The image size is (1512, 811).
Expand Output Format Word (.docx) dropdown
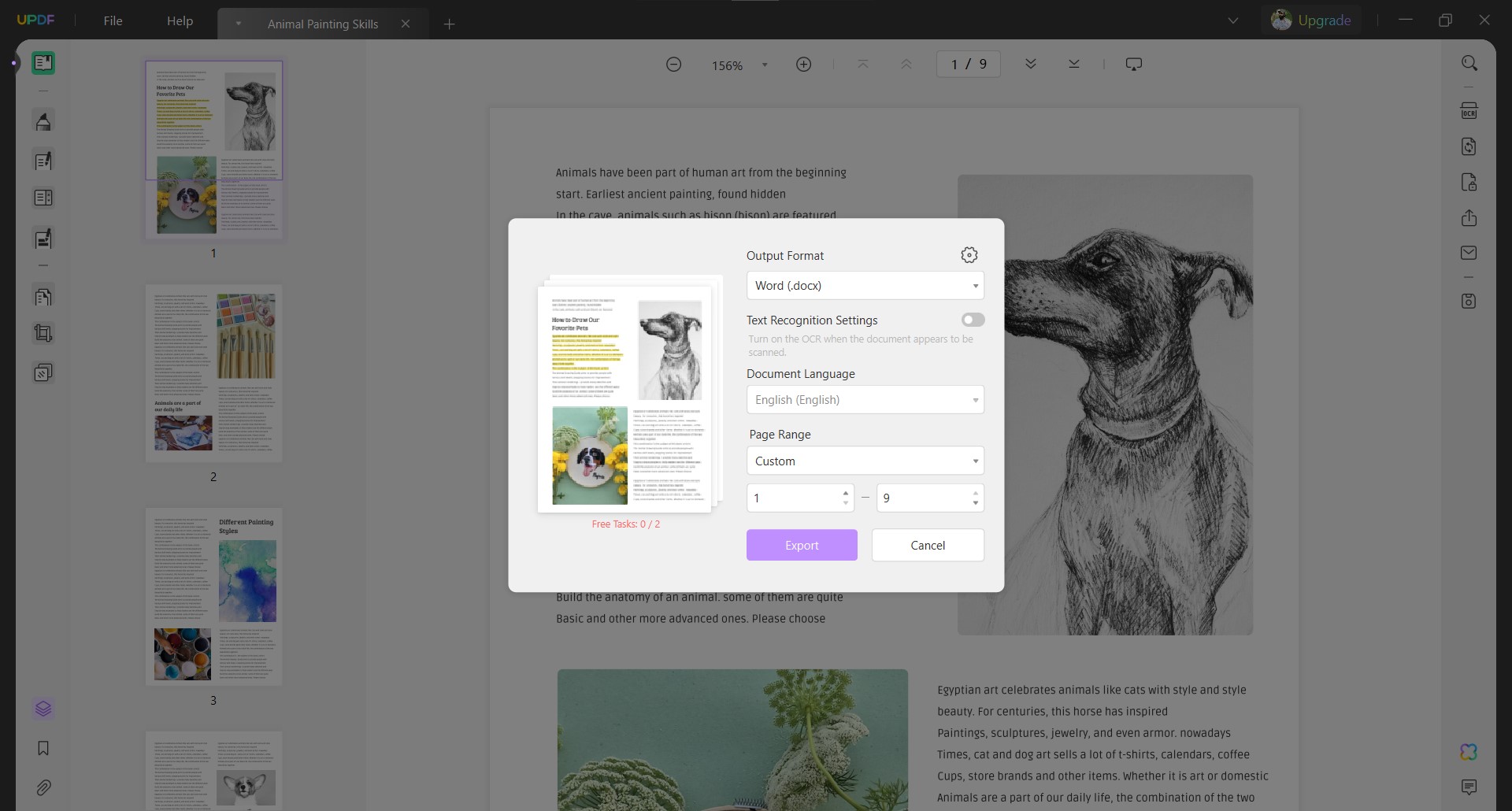[865, 286]
